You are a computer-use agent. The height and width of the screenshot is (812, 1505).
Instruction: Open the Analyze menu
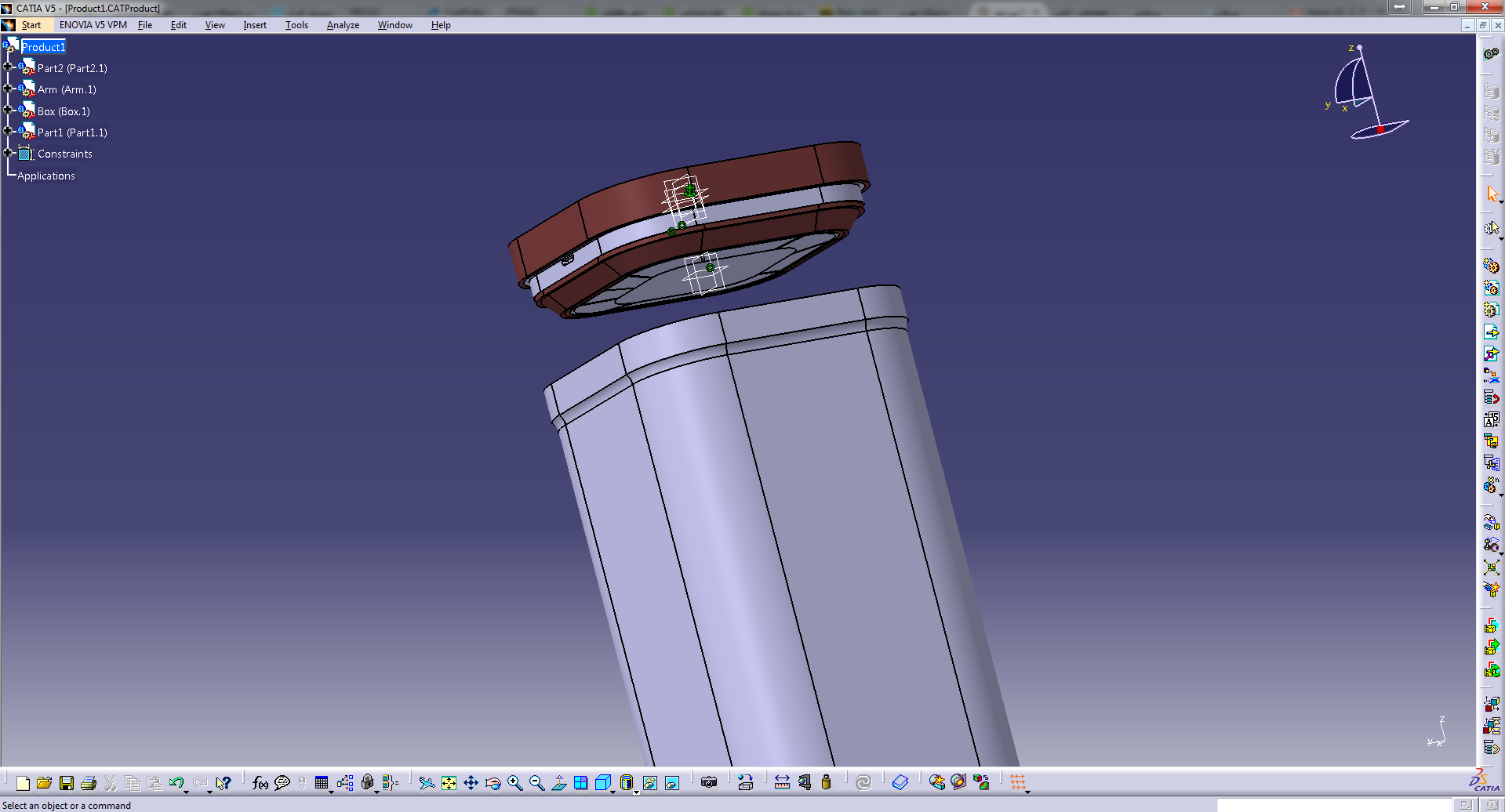(343, 25)
